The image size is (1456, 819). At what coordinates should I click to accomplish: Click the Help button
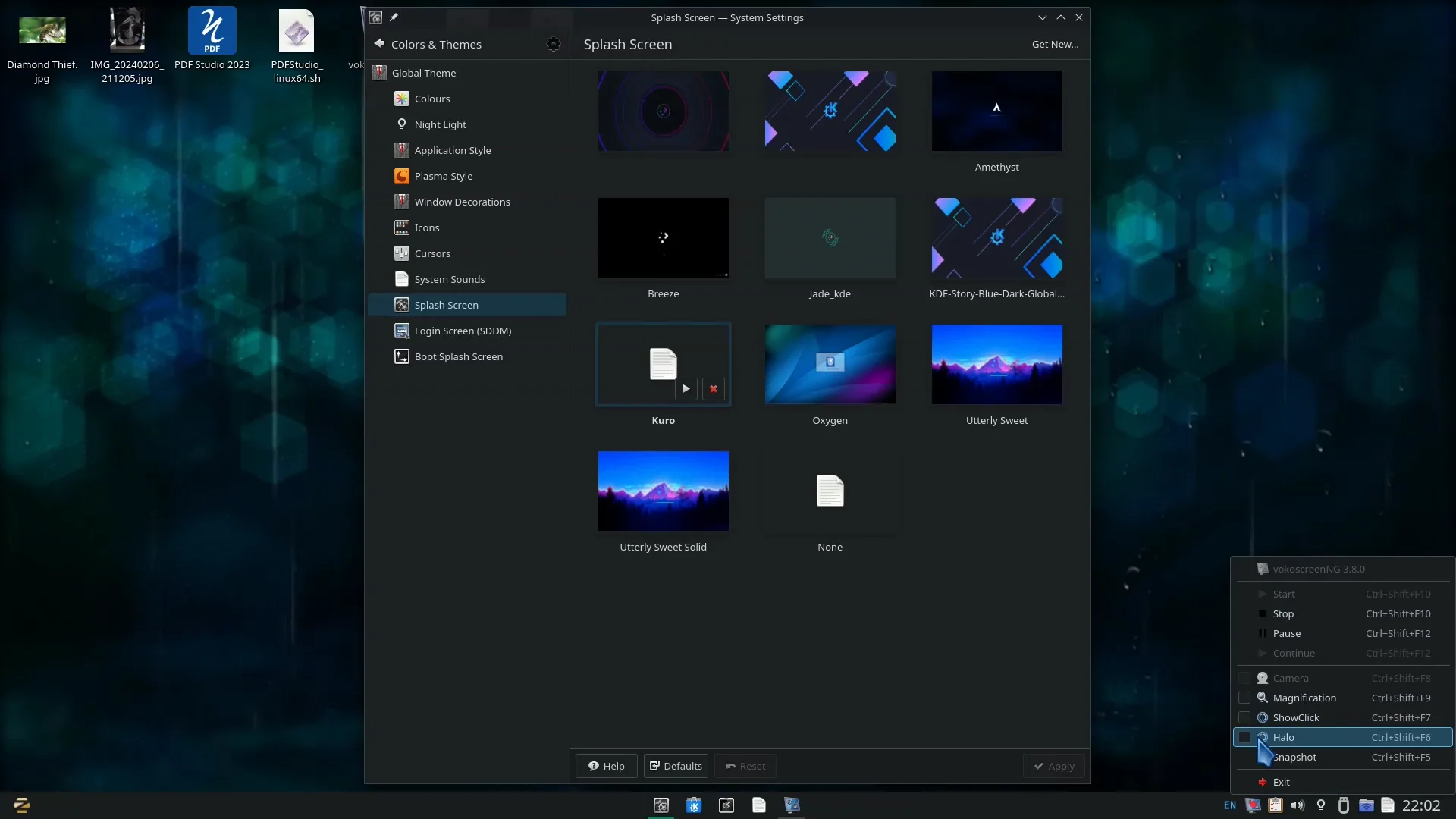(606, 766)
